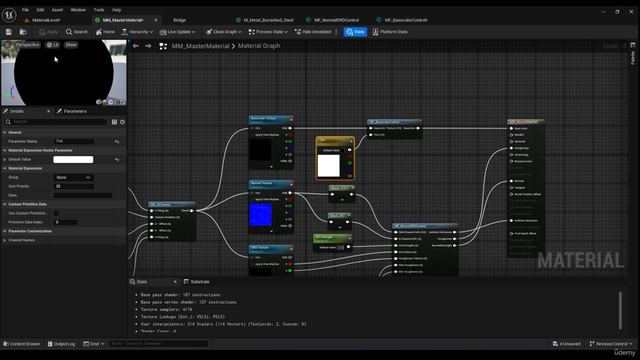Screen dimensions: 640x360
Task: Open the File menu
Action: tap(25, 10)
